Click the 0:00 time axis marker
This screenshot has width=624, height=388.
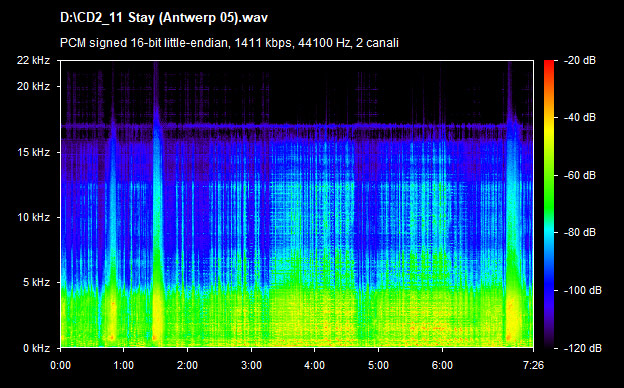[x=60, y=365]
